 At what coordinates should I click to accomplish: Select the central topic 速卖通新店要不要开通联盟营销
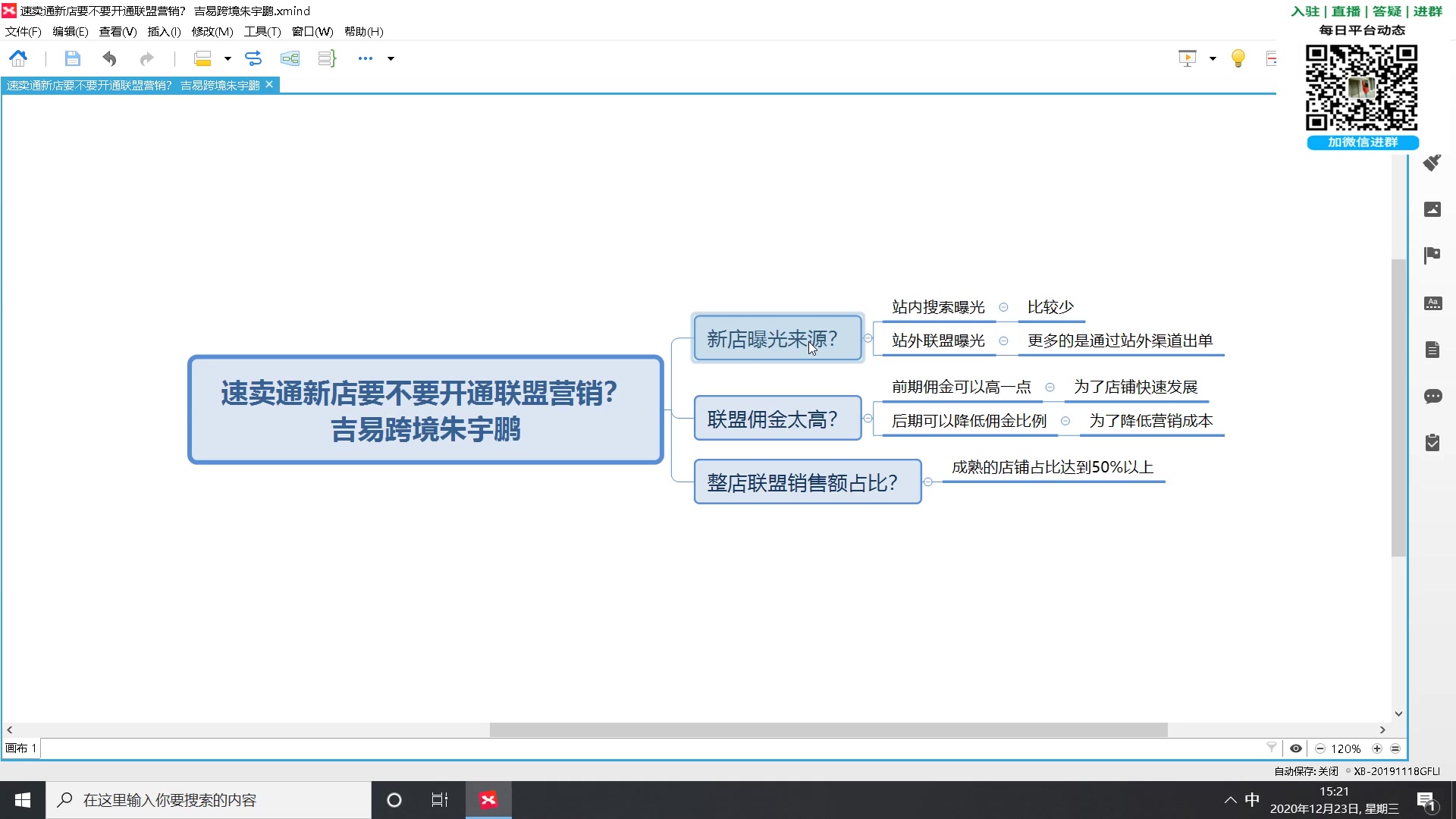[425, 409]
